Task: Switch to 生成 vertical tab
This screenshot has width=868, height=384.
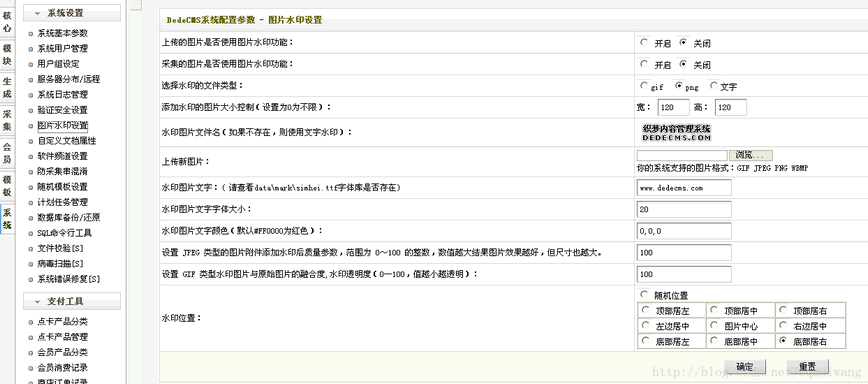Action: [x=7, y=87]
